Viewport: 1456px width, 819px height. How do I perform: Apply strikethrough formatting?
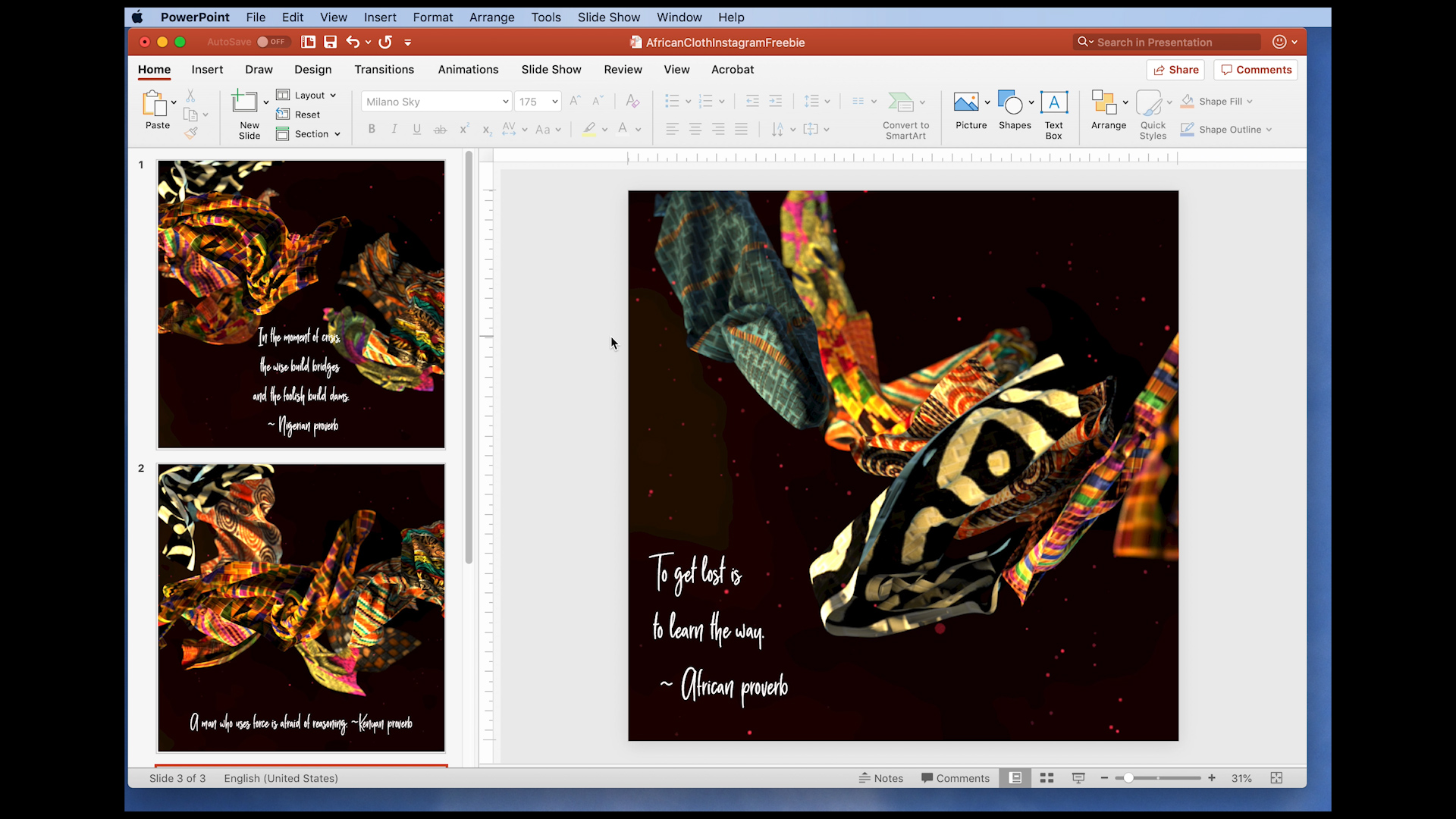[440, 130]
